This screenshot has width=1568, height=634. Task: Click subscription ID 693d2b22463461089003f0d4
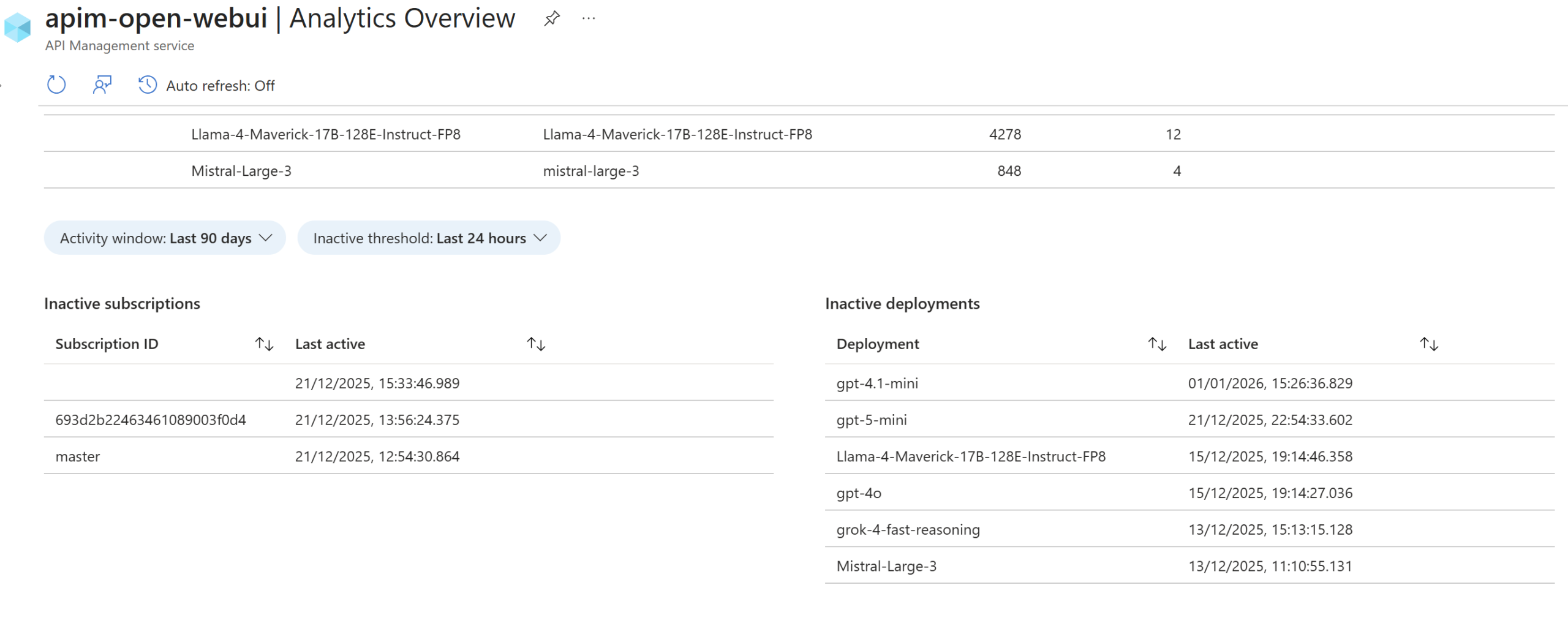[x=151, y=420]
